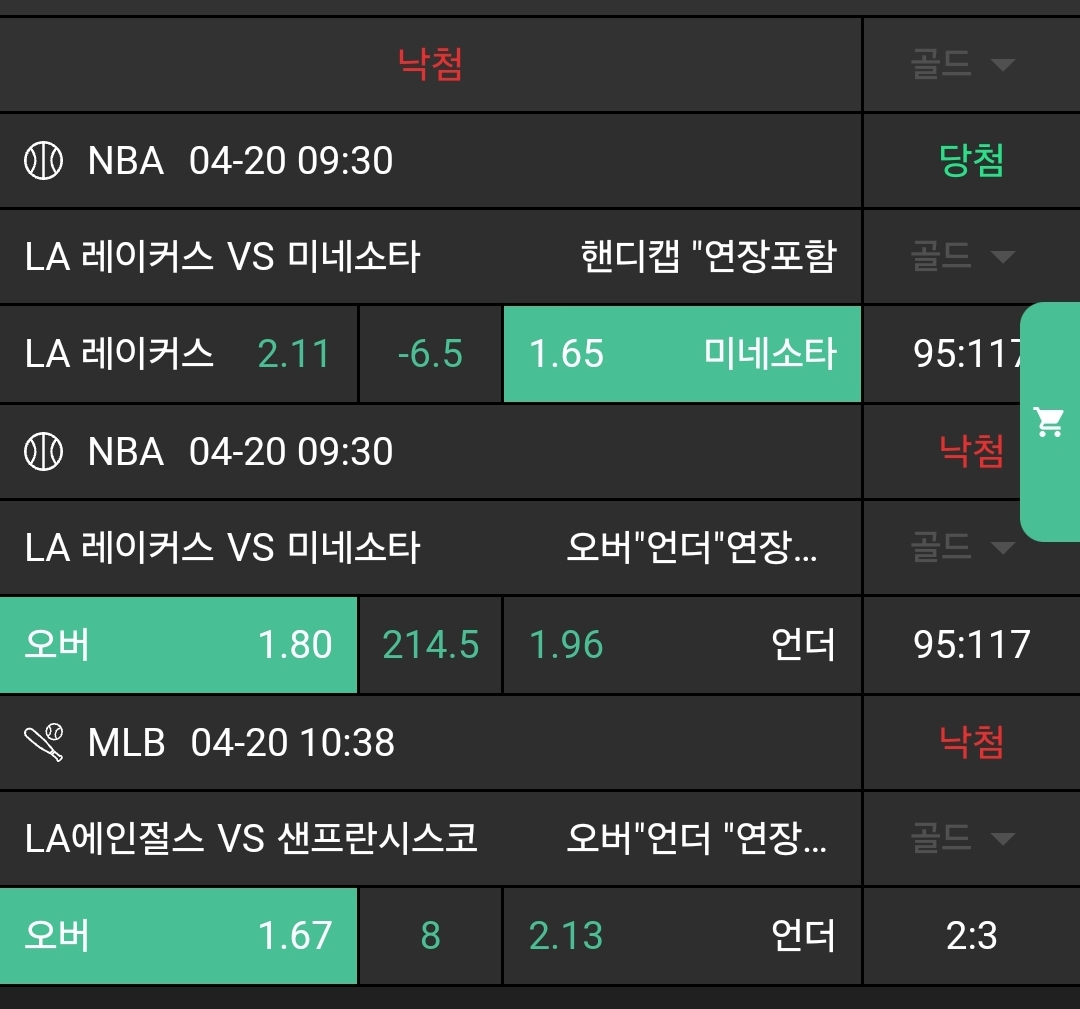Choose the 언더 2.13 MLB odds
Screen dimensions: 1080x1009
point(682,936)
